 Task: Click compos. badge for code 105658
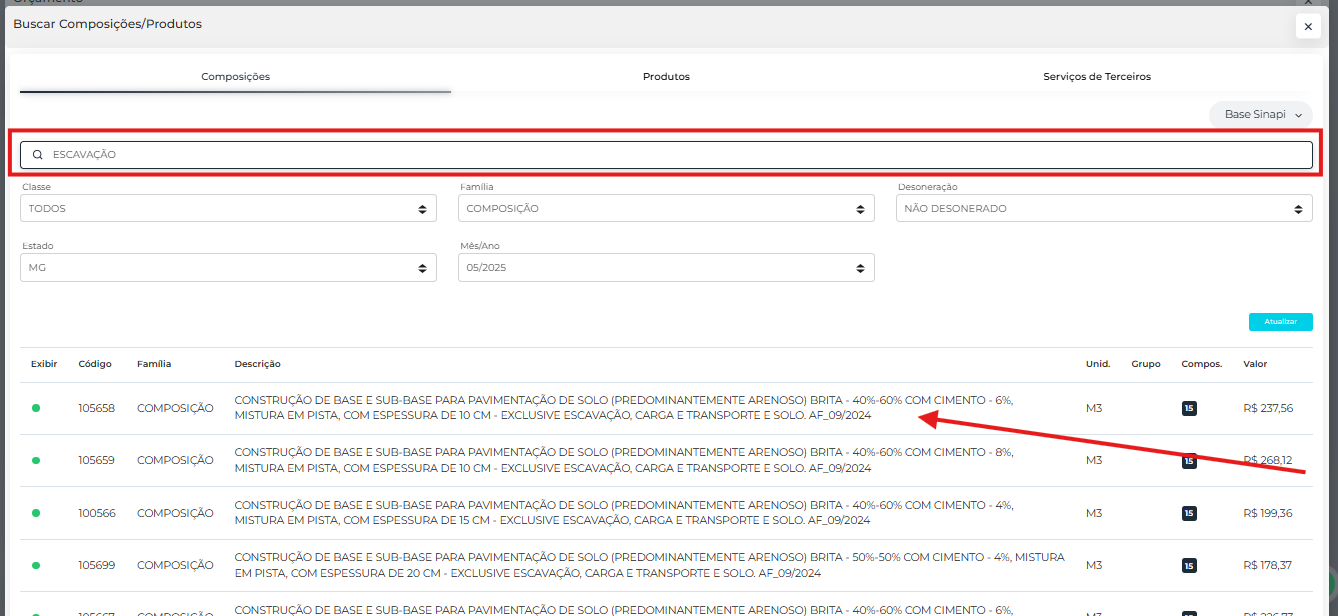coord(1189,408)
